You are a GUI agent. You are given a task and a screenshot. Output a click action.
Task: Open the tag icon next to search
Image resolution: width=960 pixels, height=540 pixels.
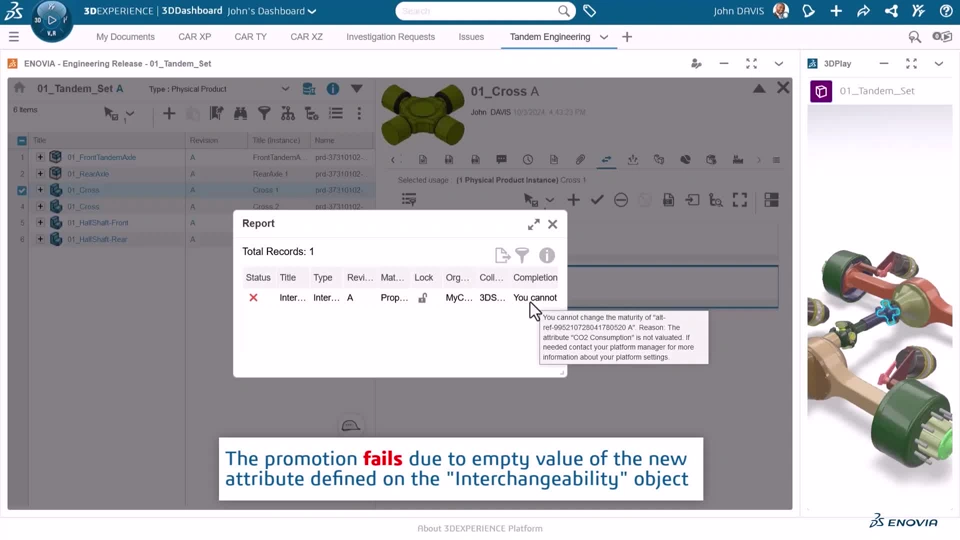pos(589,11)
